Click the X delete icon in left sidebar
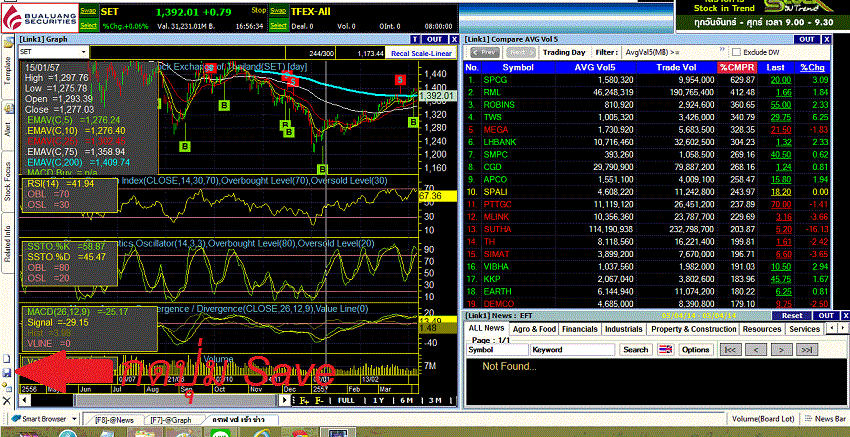The height and width of the screenshot is (437, 850). [x=7, y=401]
